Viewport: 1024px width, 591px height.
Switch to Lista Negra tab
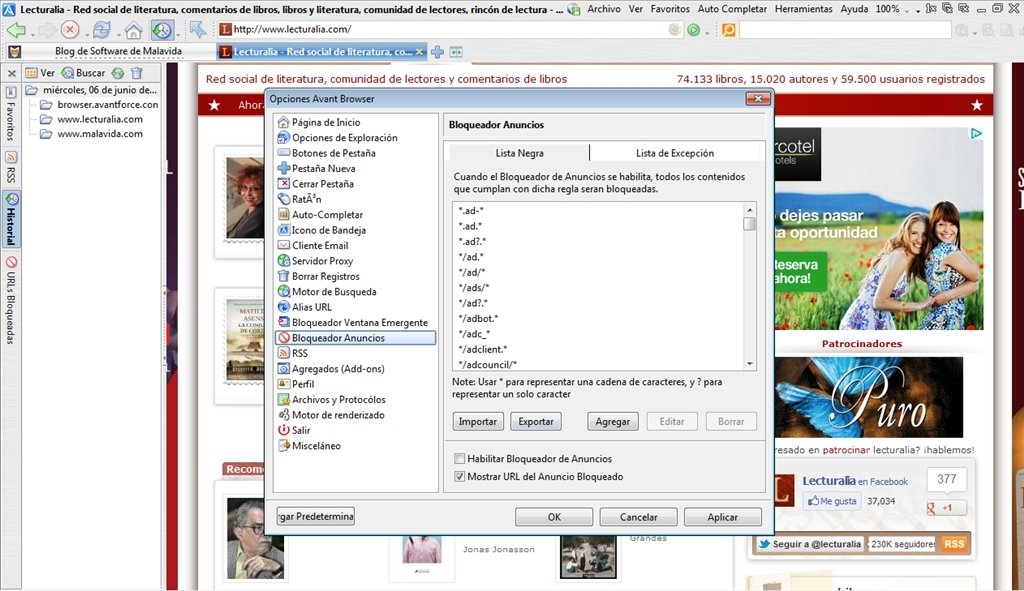click(x=519, y=153)
